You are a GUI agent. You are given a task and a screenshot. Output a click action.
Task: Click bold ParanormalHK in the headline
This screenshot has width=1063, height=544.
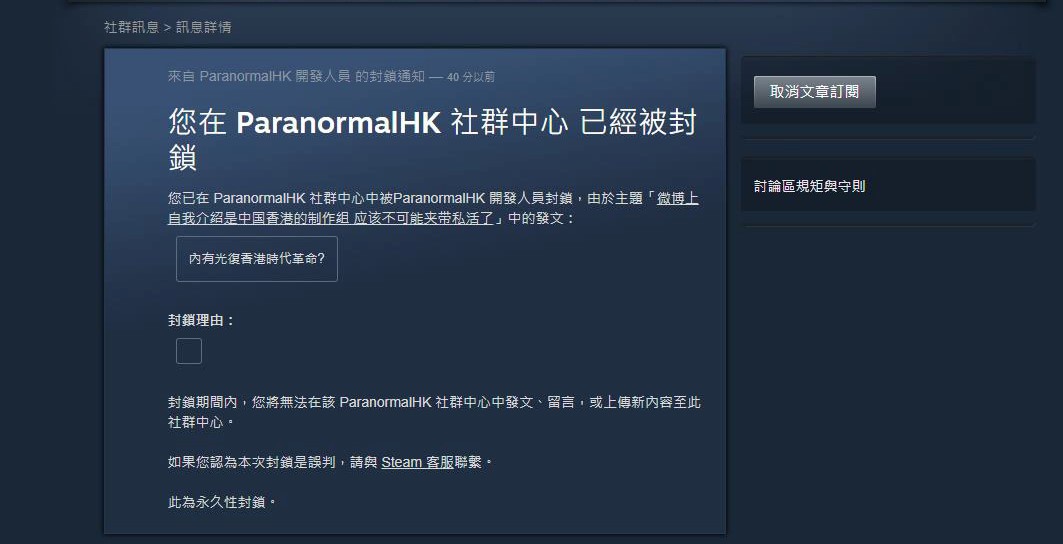click(339, 123)
